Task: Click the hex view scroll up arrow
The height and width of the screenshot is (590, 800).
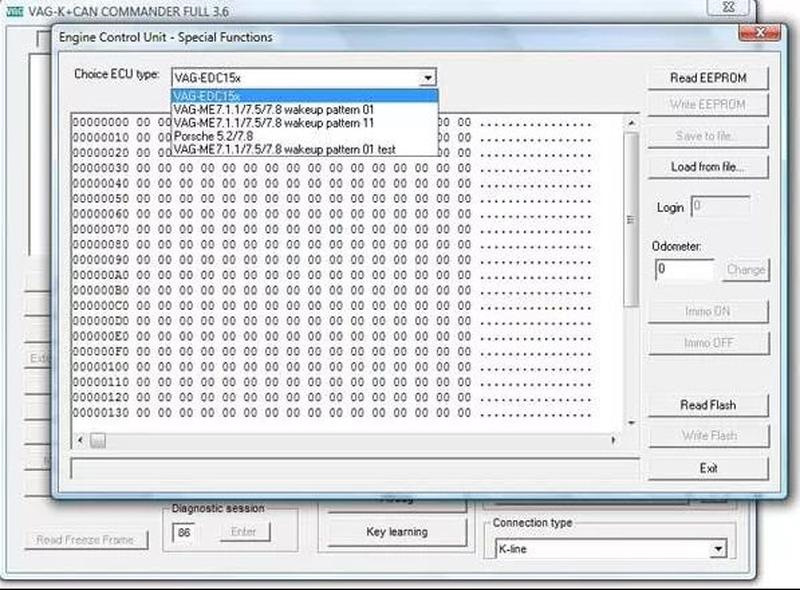Action: tap(631, 123)
